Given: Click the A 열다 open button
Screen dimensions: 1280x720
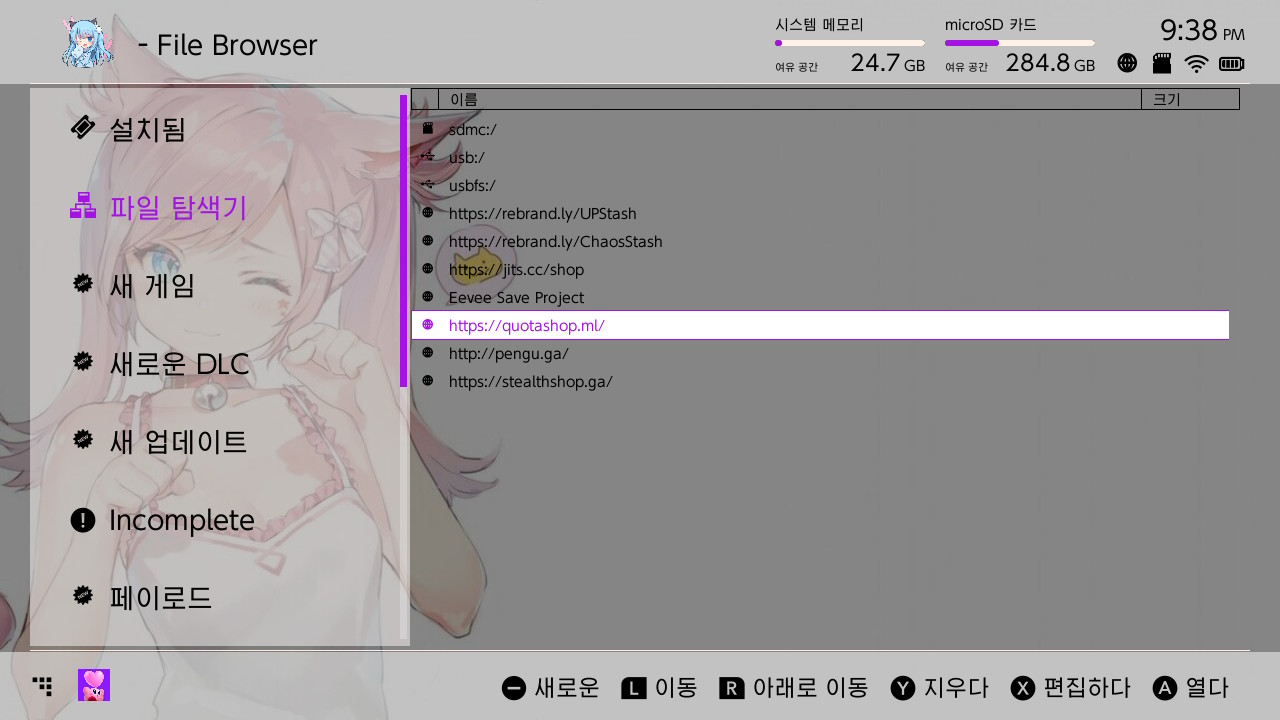Looking at the screenshot, I should pyautogui.click(x=1190, y=688).
